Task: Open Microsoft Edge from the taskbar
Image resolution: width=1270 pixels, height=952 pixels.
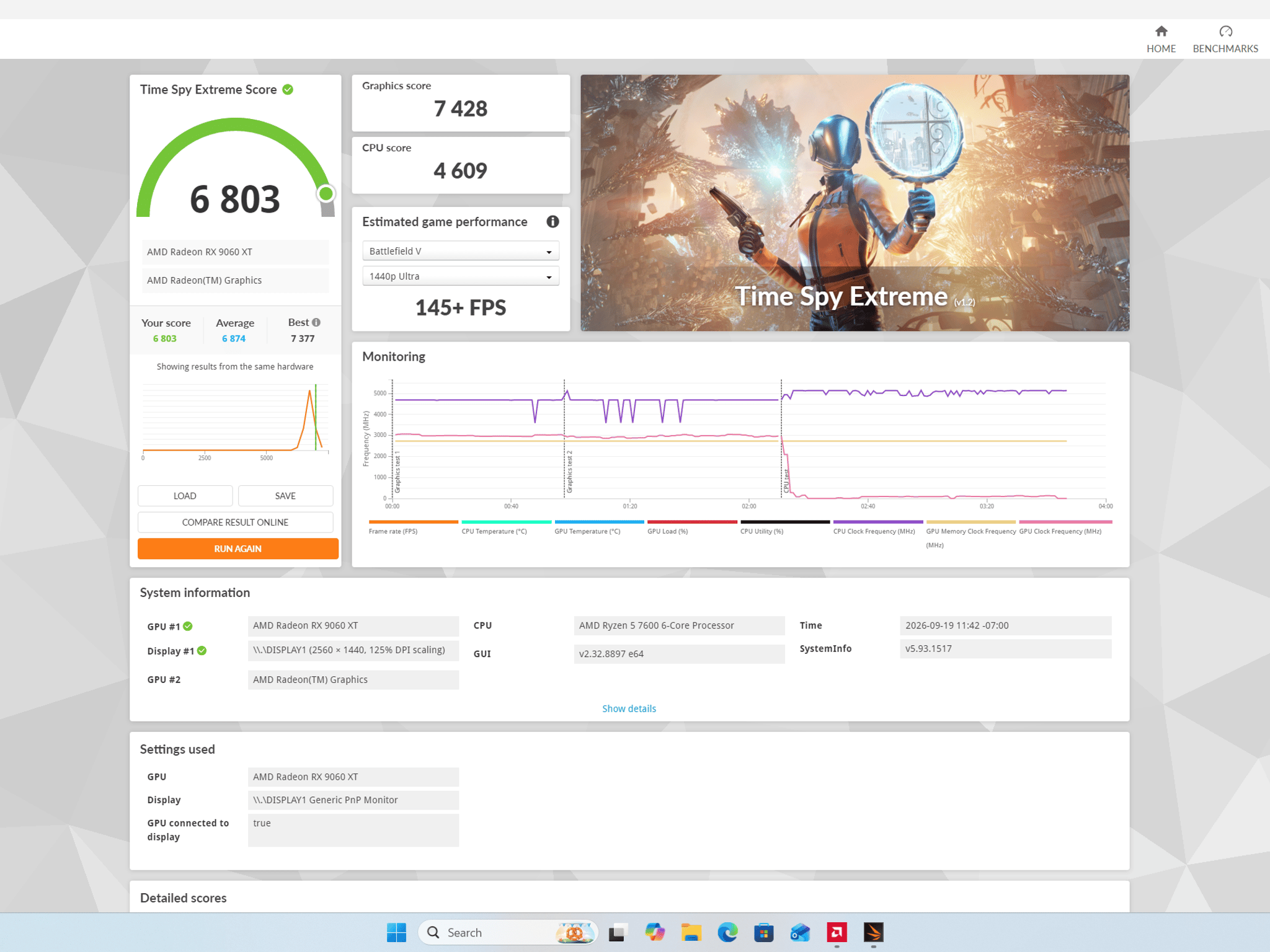Action: (727, 932)
